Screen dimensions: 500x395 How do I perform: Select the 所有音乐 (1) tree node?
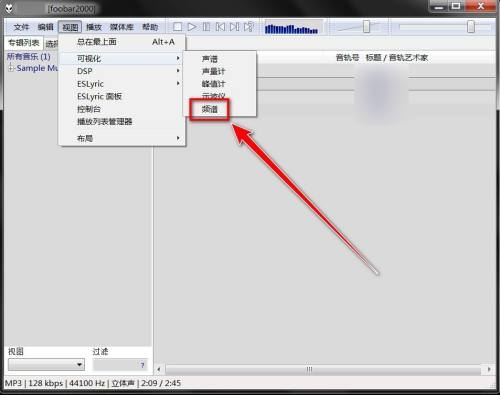29,57
